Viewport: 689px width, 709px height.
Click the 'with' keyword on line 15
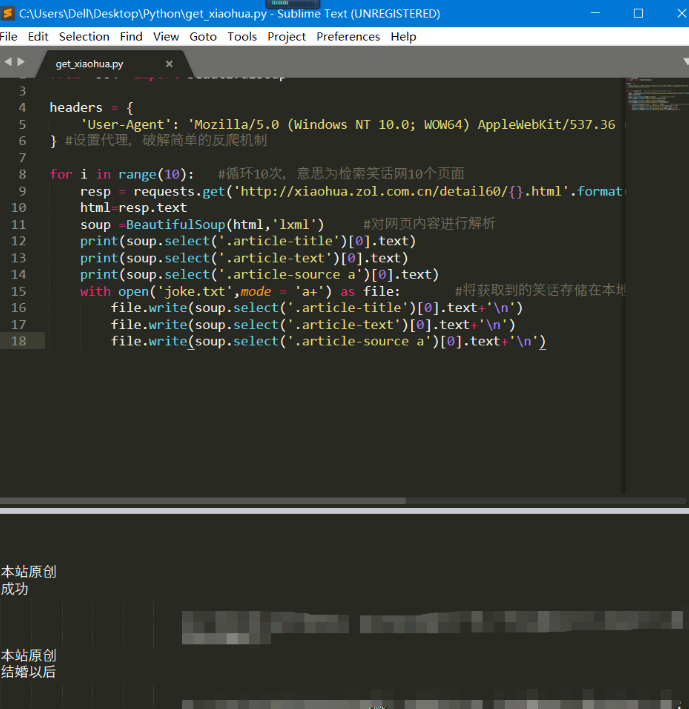95,291
